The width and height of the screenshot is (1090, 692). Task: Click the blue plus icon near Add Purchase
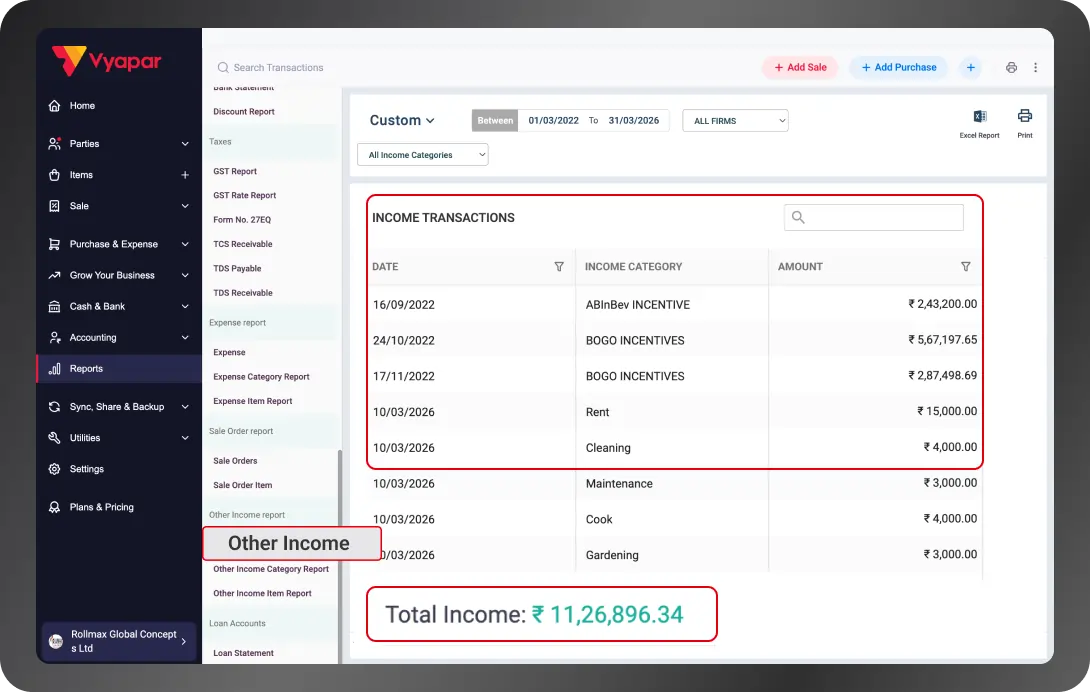(970, 67)
